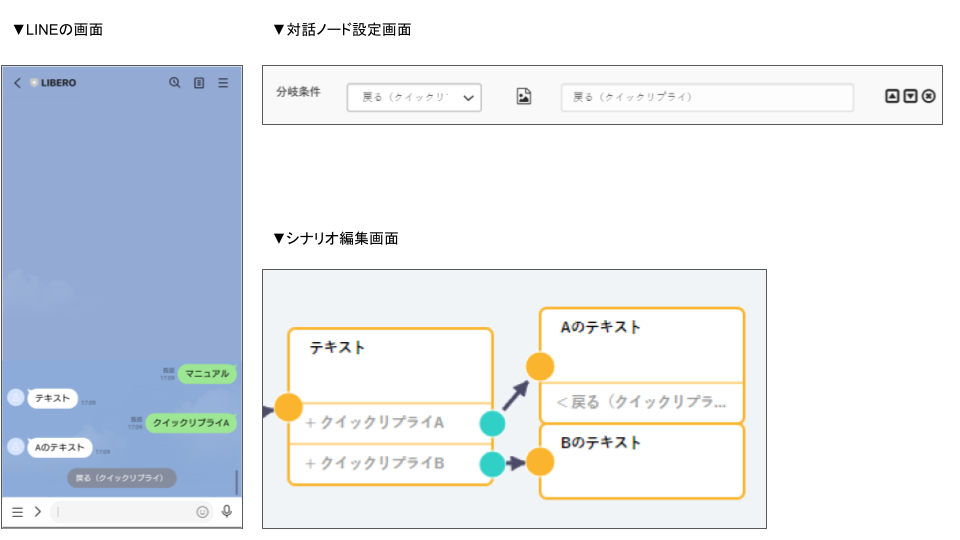The image size is (960, 540).
Task: Tap the microphone icon in LINE input bar
Action: pyautogui.click(x=227, y=511)
